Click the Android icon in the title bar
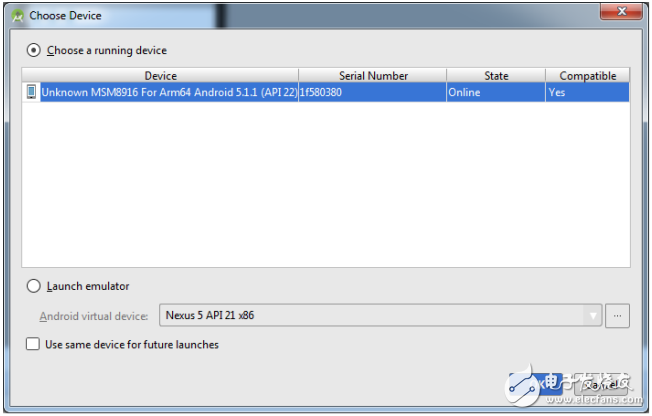 (x=16, y=16)
